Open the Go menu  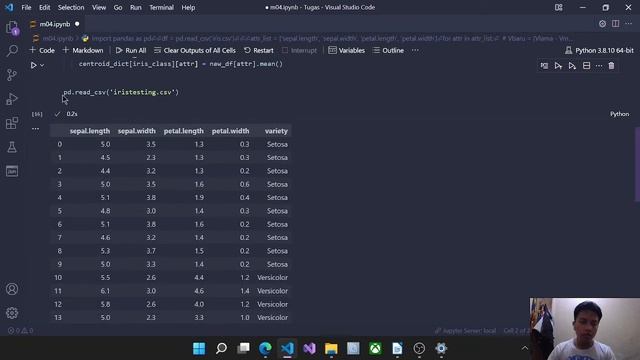tap(118, 7)
